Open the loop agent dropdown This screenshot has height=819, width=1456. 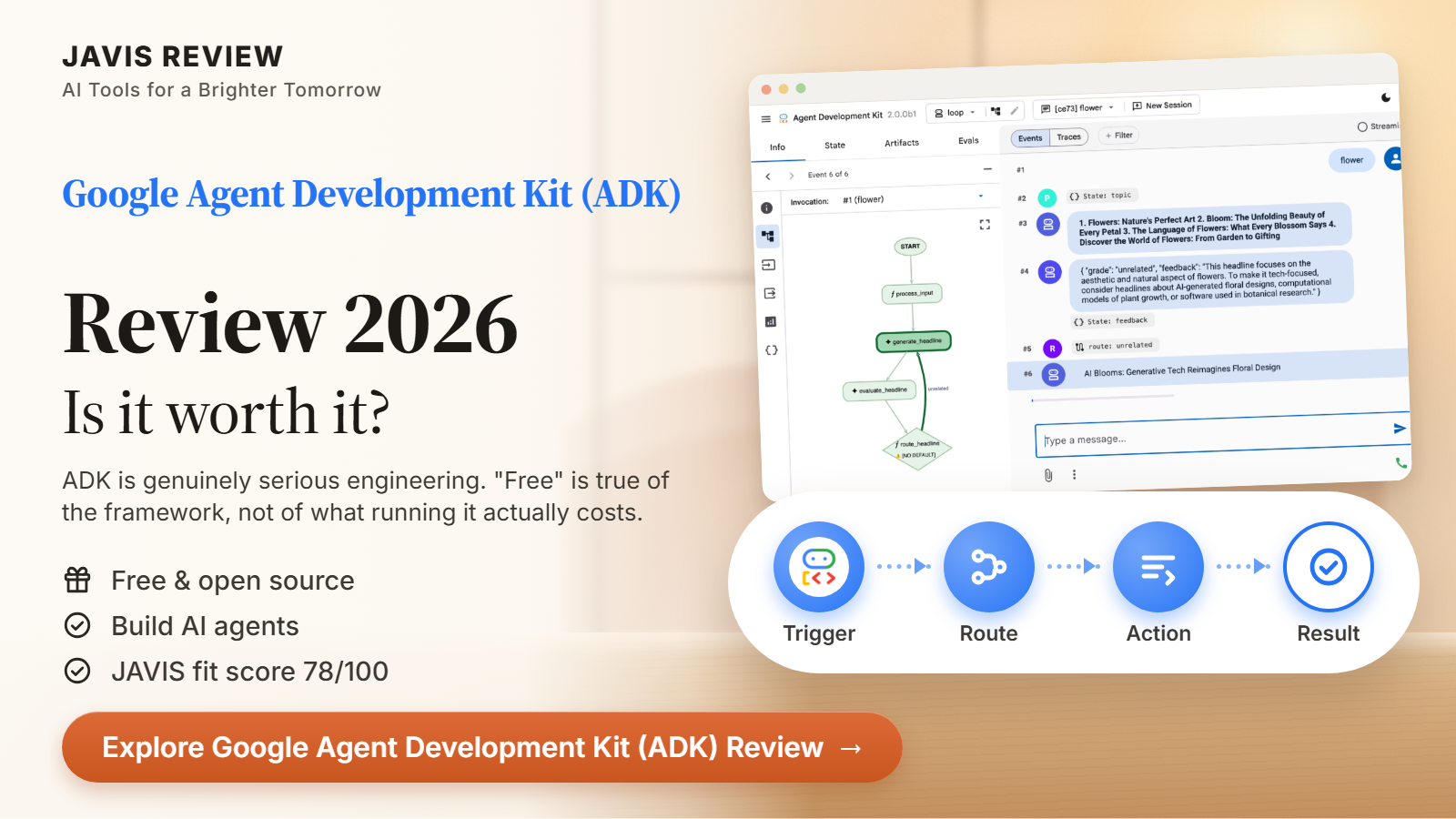coord(955,113)
